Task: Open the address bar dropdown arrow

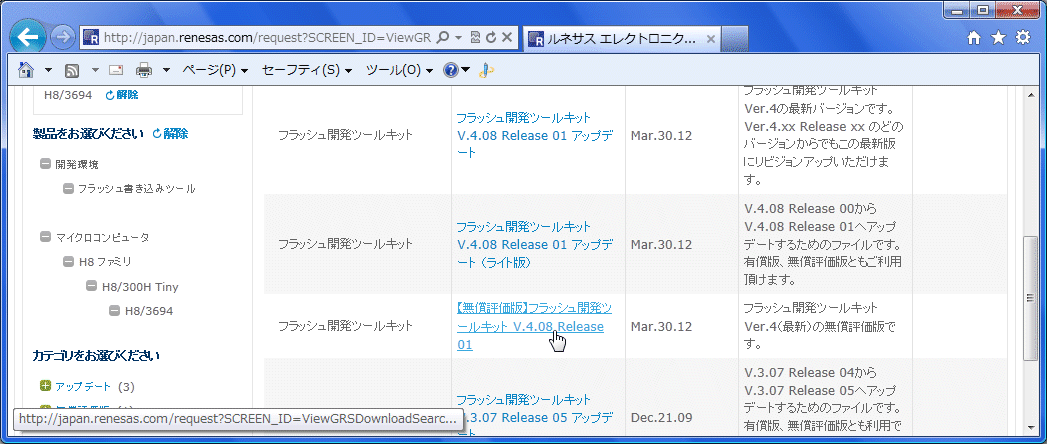Action: tap(458, 38)
